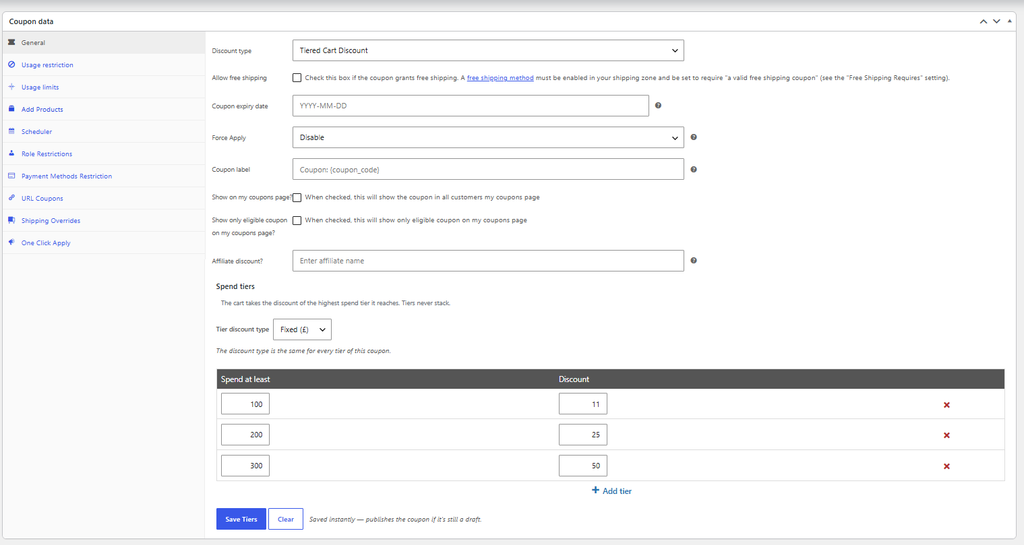Click the Role Restrictions user icon
Viewport: 1024px width, 545px height.
pyautogui.click(x=11, y=153)
